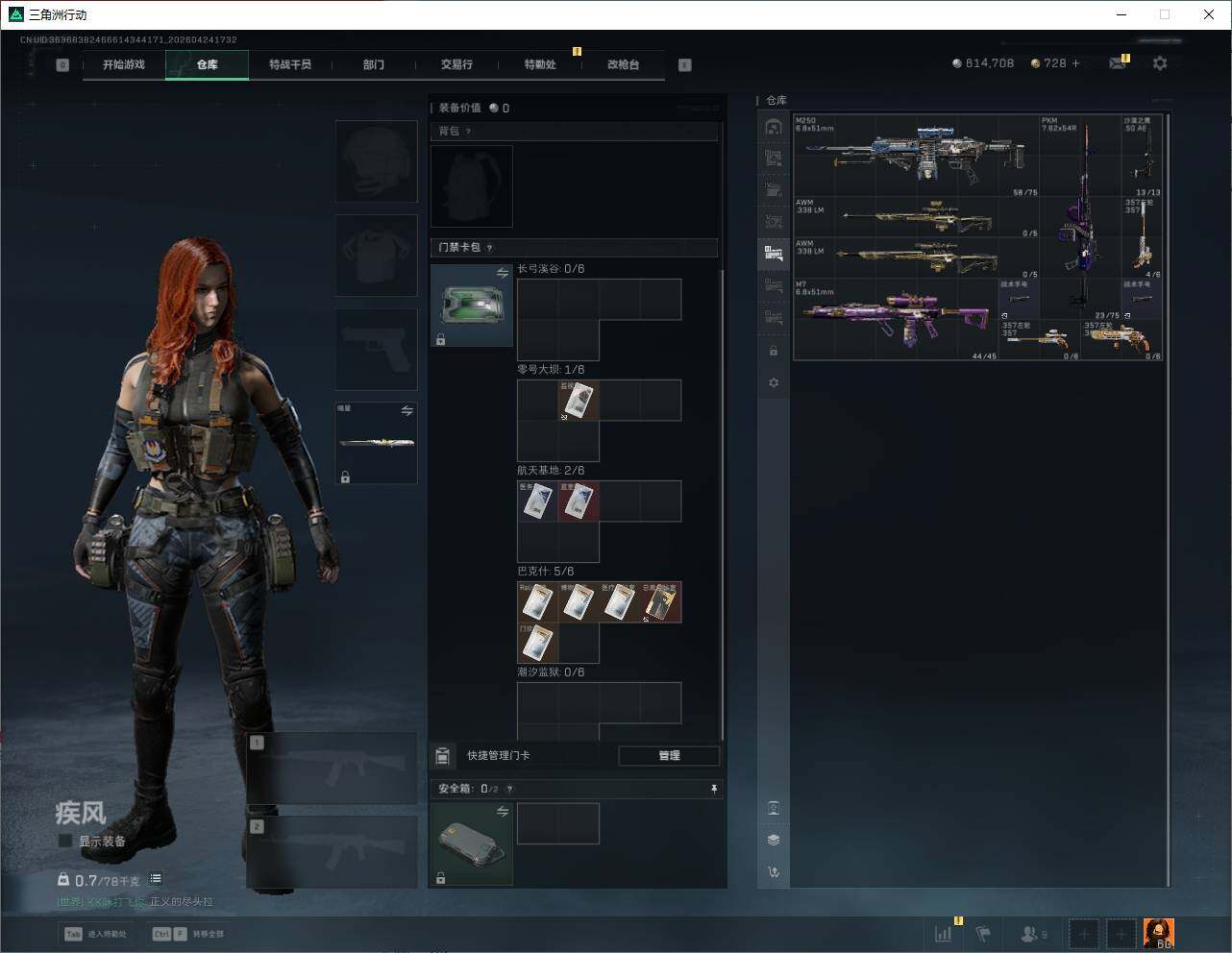Image resolution: width=1232 pixels, height=953 pixels.
Task: Add premium currency next to 728
Action: click(x=1075, y=63)
